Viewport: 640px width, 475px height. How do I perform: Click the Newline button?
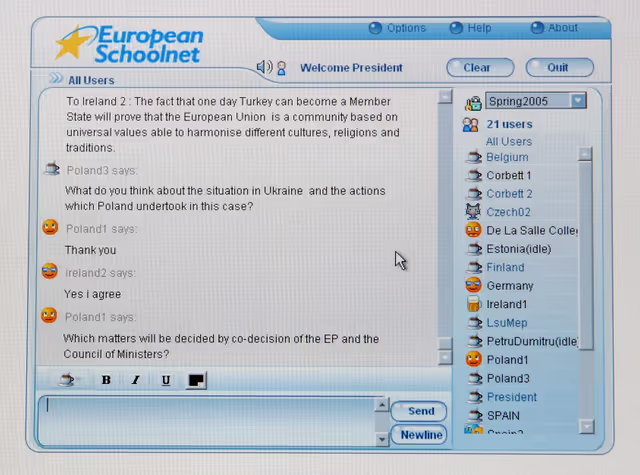[419, 435]
